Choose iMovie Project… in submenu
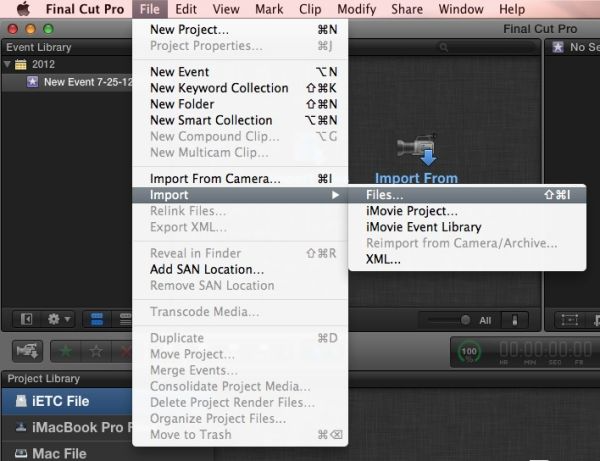The height and width of the screenshot is (461, 600). (x=467, y=211)
